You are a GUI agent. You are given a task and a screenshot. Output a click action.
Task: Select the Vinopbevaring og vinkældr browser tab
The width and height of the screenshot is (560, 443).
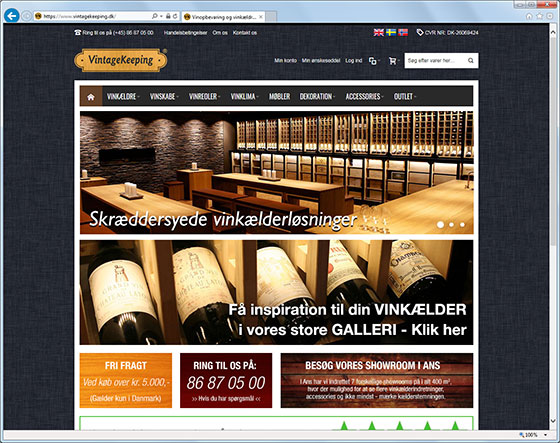coord(223,17)
